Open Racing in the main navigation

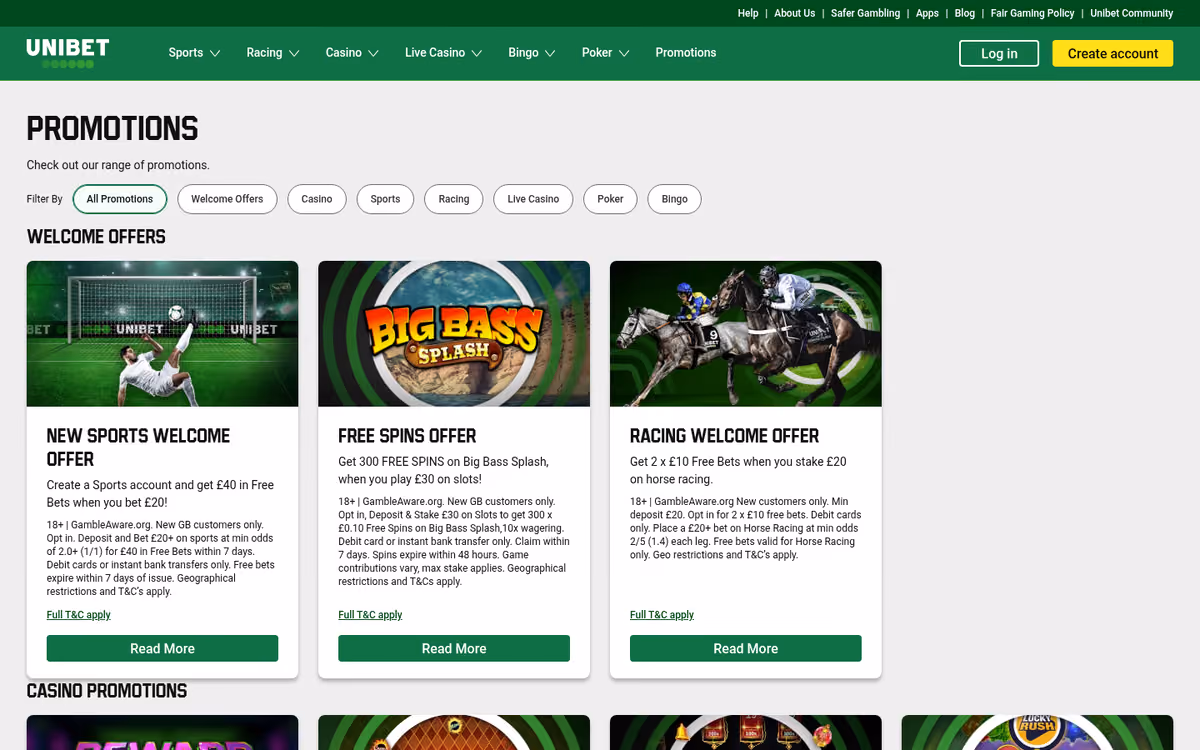(264, 53)
